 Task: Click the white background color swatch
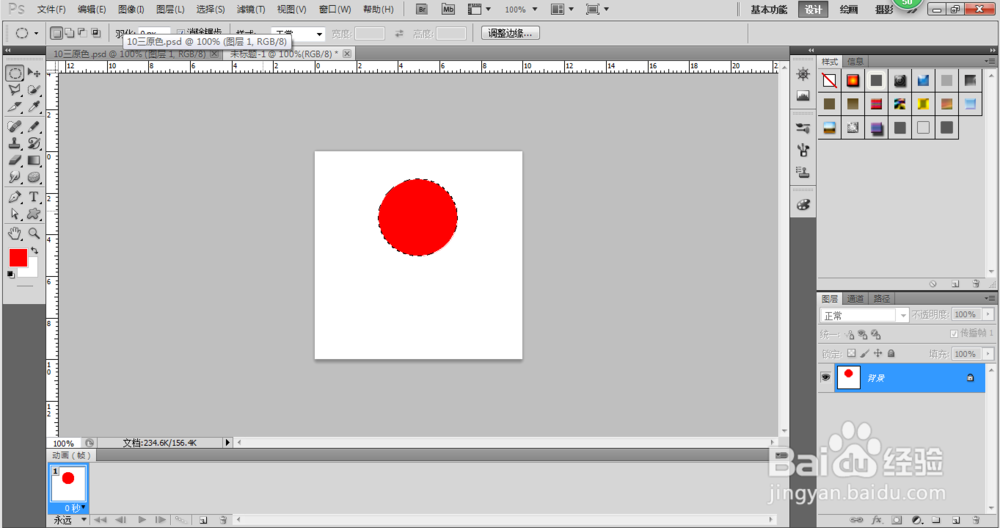point(31,271)
